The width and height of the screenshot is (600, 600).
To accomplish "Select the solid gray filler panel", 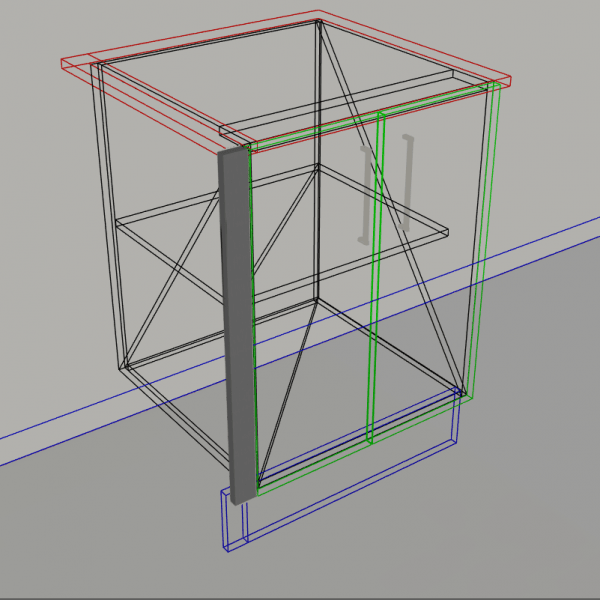I will coord(237,325).
